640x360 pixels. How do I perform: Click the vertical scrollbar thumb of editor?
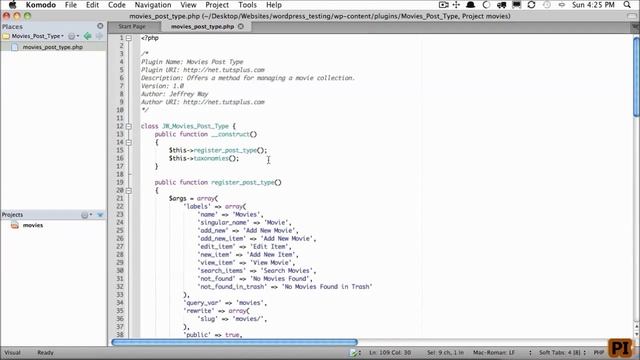pos(636,77)
